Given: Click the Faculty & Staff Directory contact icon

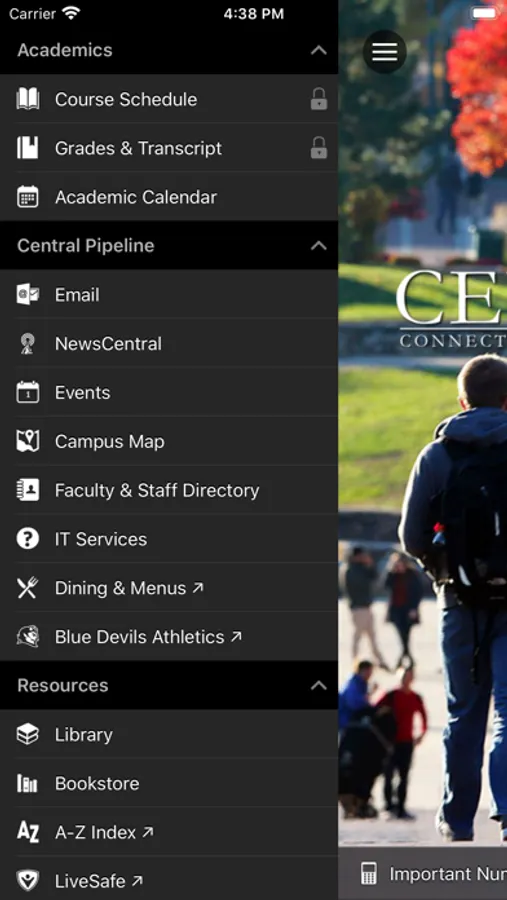Looking at the screenshot, I should 28,490.
